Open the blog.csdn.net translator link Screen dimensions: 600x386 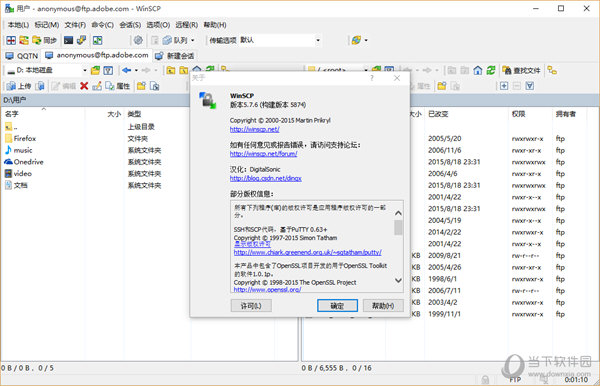click(266, 178)
